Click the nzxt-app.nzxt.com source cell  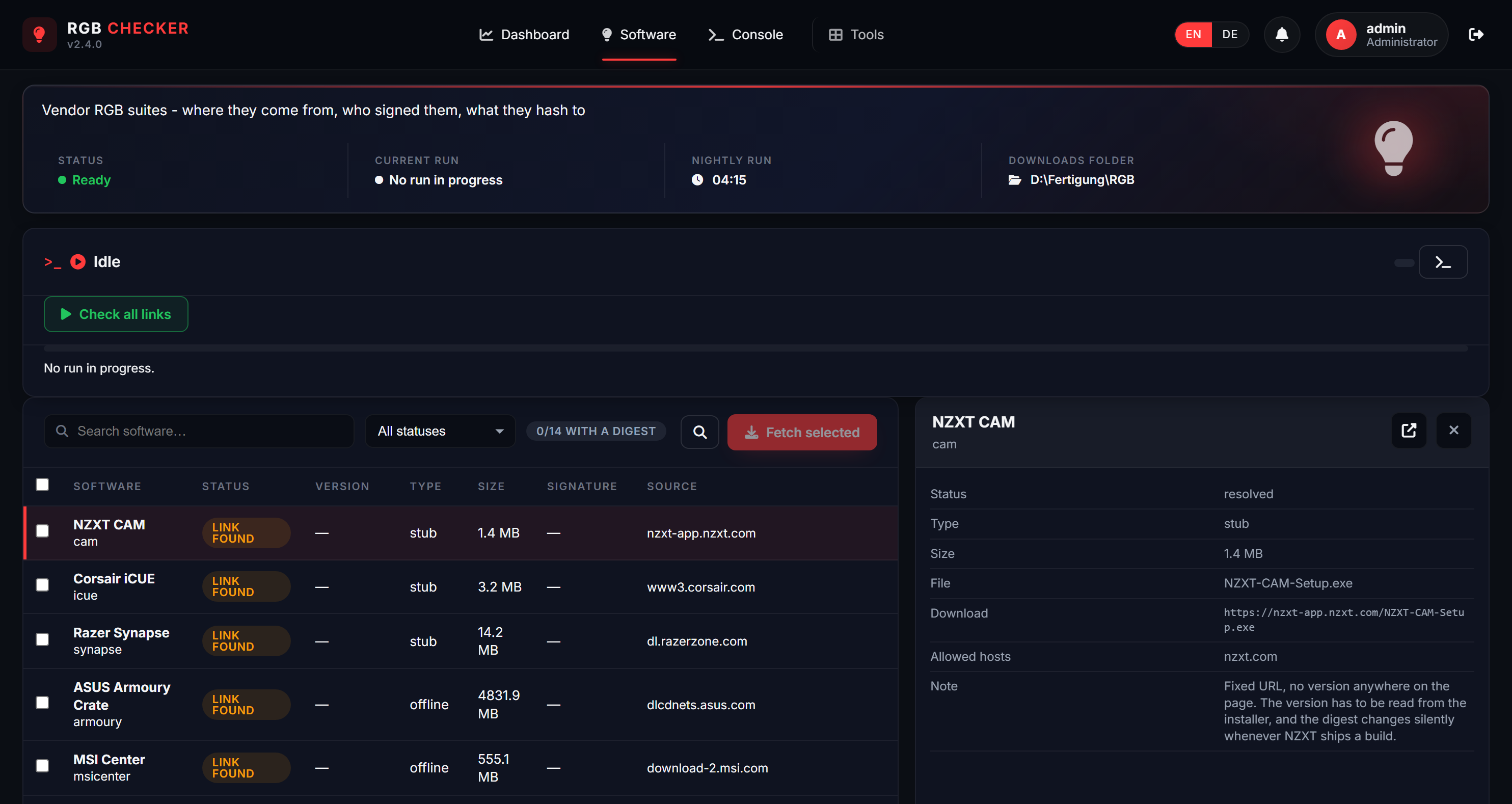pyautogui.click(x=701, y=533)
